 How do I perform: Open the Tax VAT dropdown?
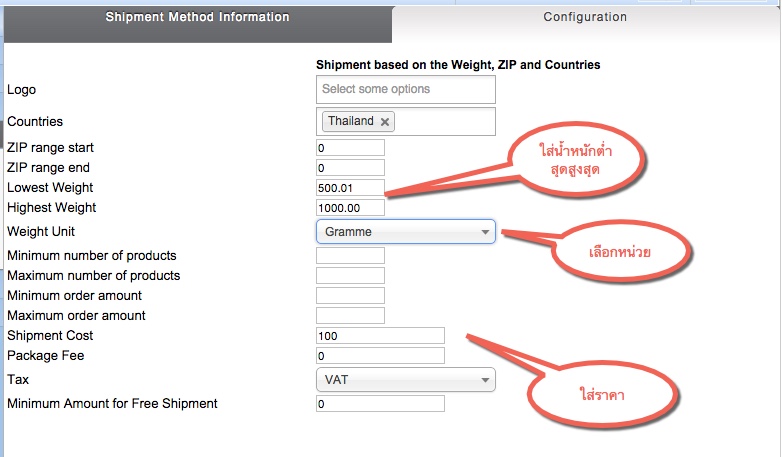coord(405,380)
